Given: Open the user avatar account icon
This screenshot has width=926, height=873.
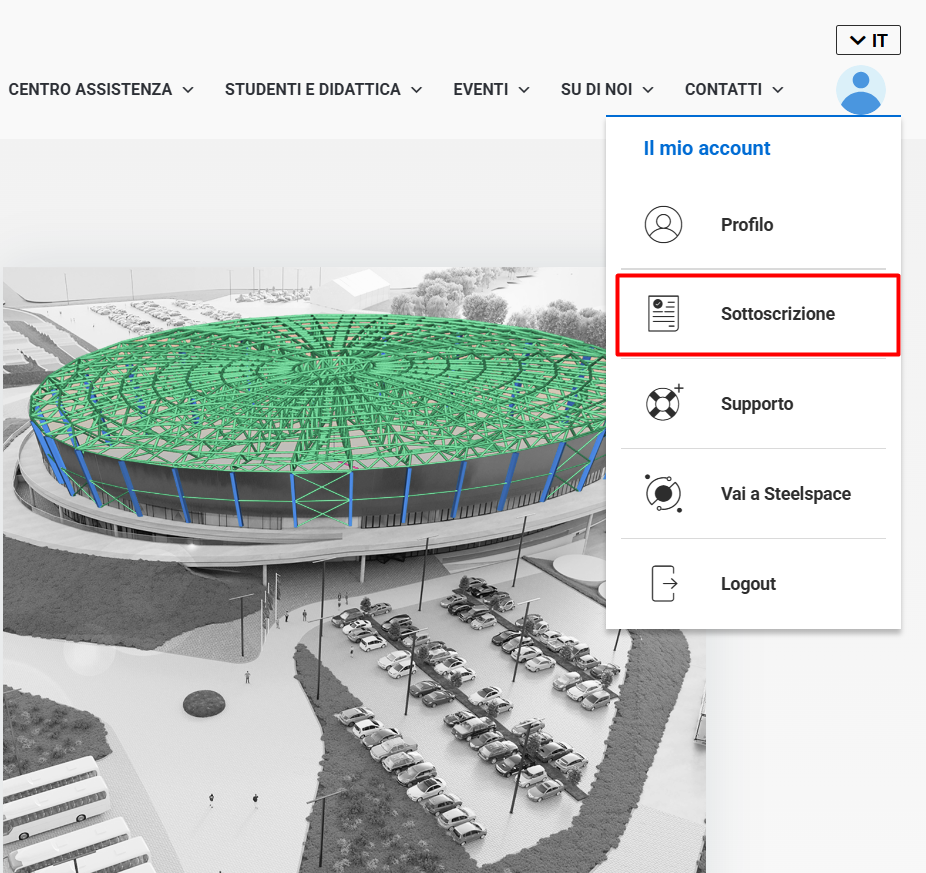Looking at the screenshot, I should pyautogui.click(x=860, y=90).
